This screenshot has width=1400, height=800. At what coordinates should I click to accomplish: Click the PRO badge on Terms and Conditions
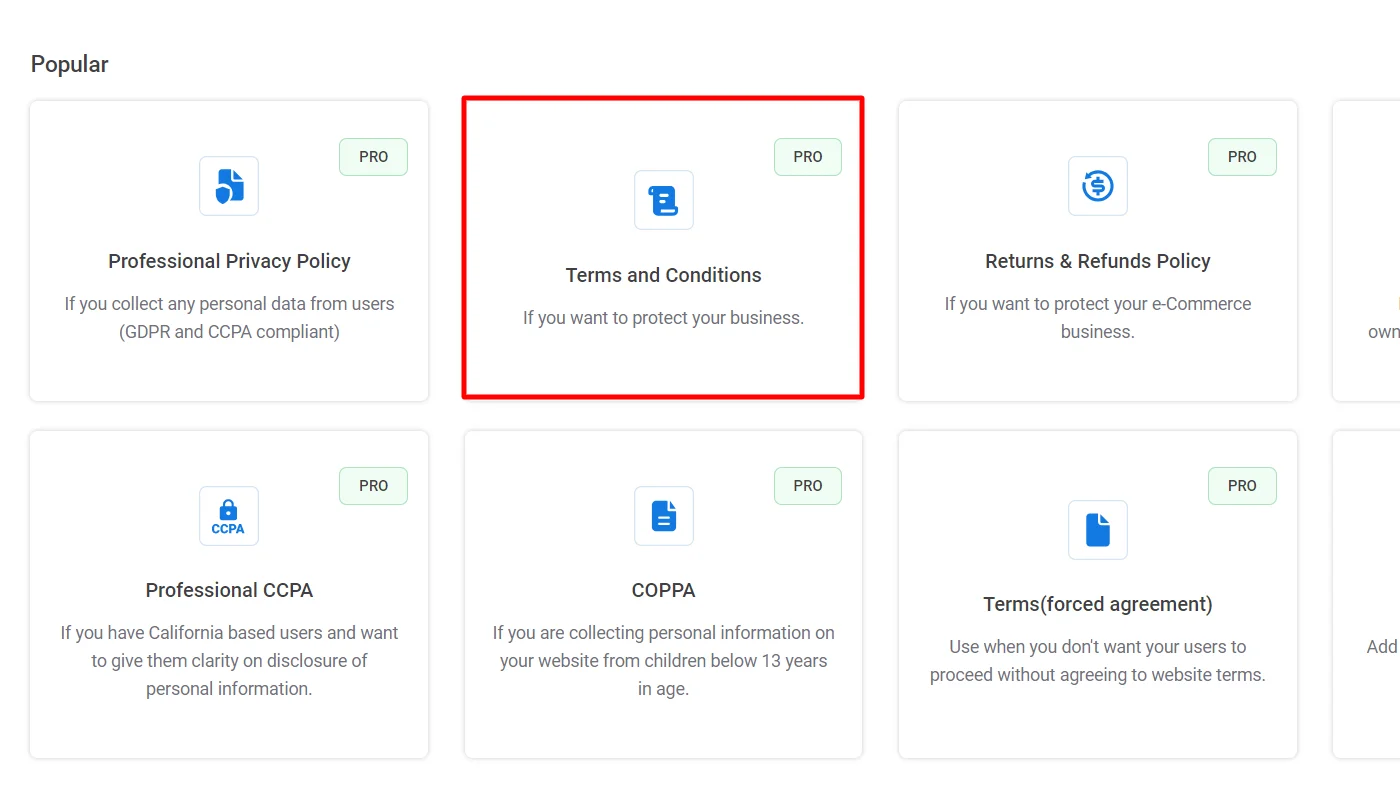point(807,156)
